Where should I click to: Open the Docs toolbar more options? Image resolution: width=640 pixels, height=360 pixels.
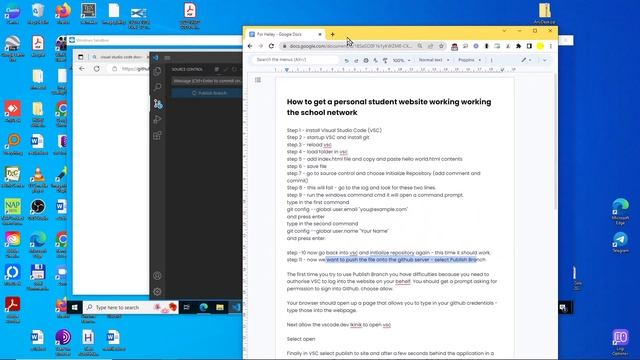491,60
